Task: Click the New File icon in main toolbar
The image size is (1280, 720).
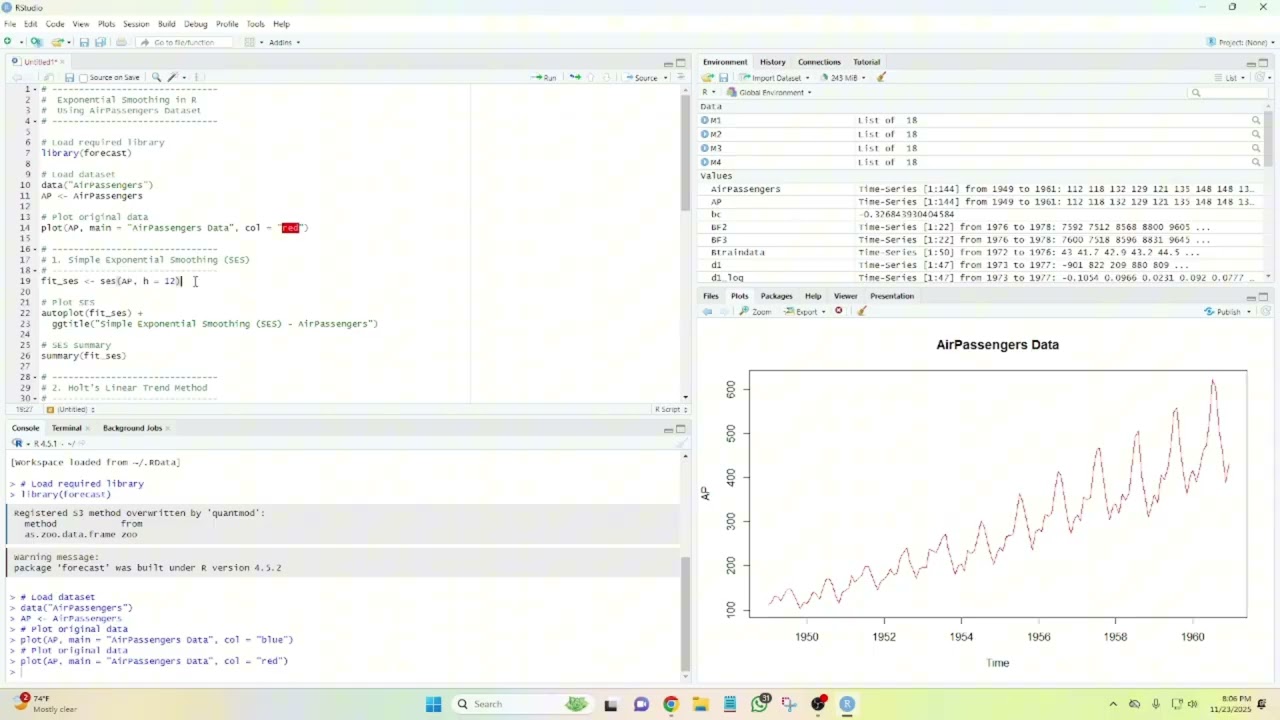Action: pos(8,42)
